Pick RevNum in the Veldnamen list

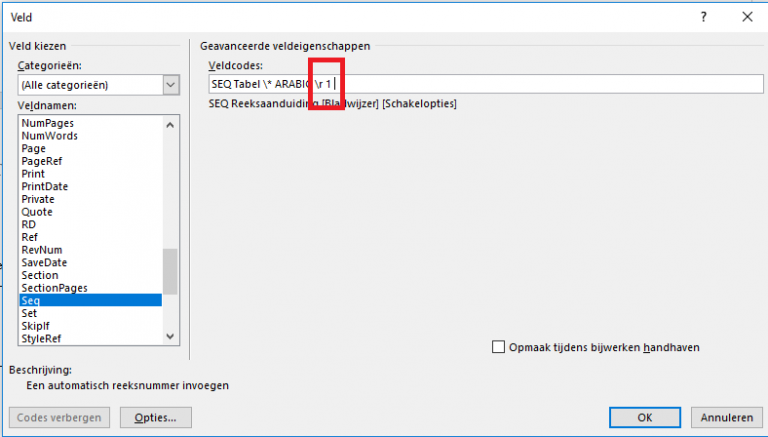(x=41, y=250)
